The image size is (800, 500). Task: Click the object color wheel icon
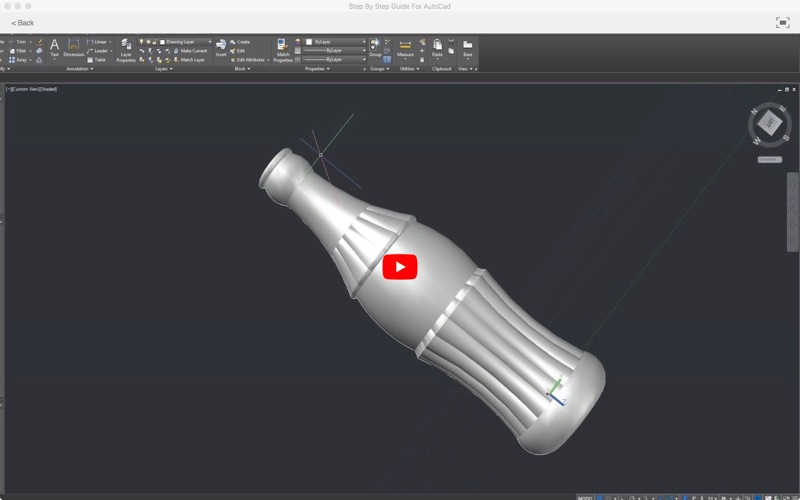pos(298,42)
